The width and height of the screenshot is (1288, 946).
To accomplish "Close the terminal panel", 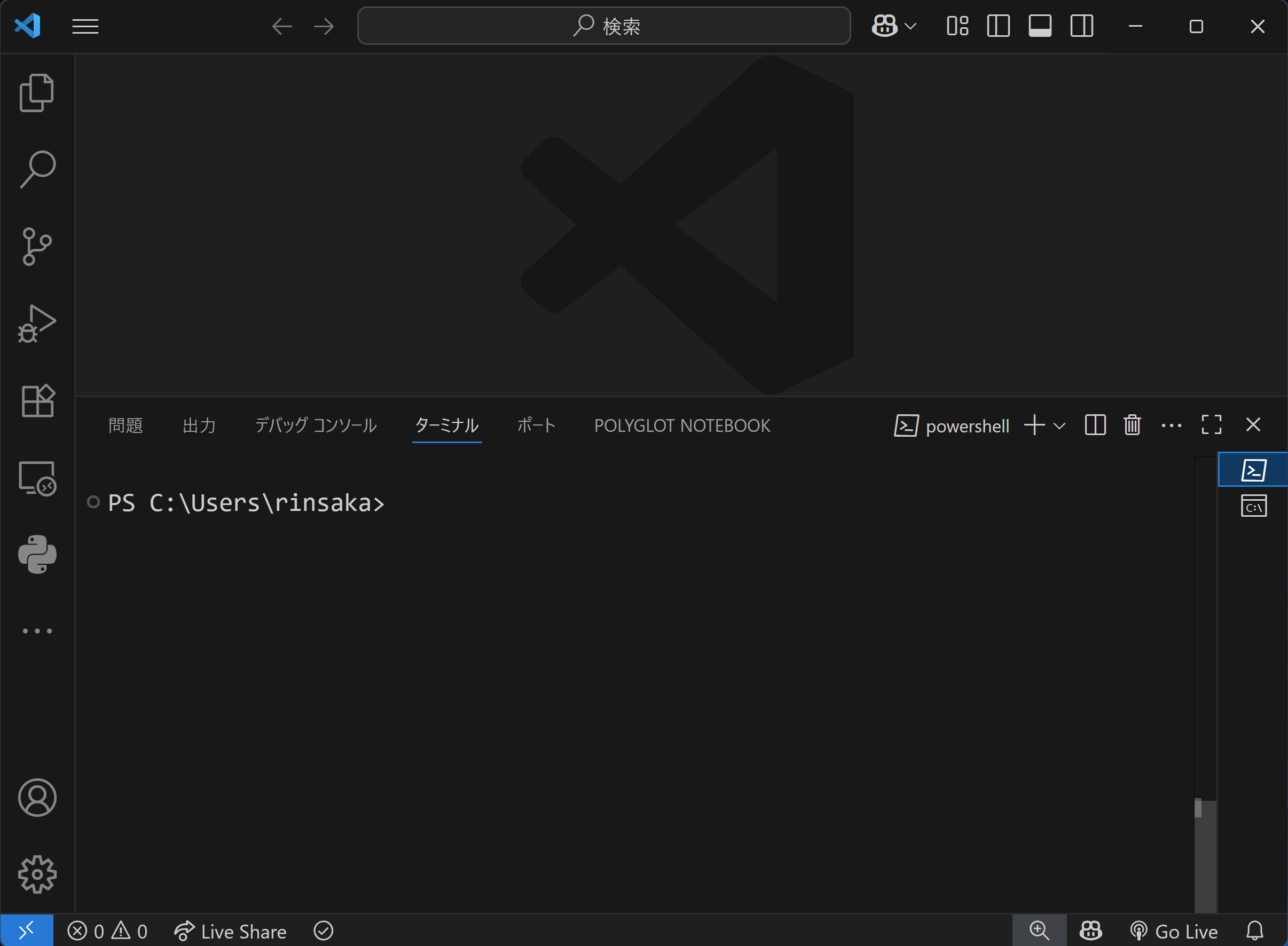I will click(1253, 425).
